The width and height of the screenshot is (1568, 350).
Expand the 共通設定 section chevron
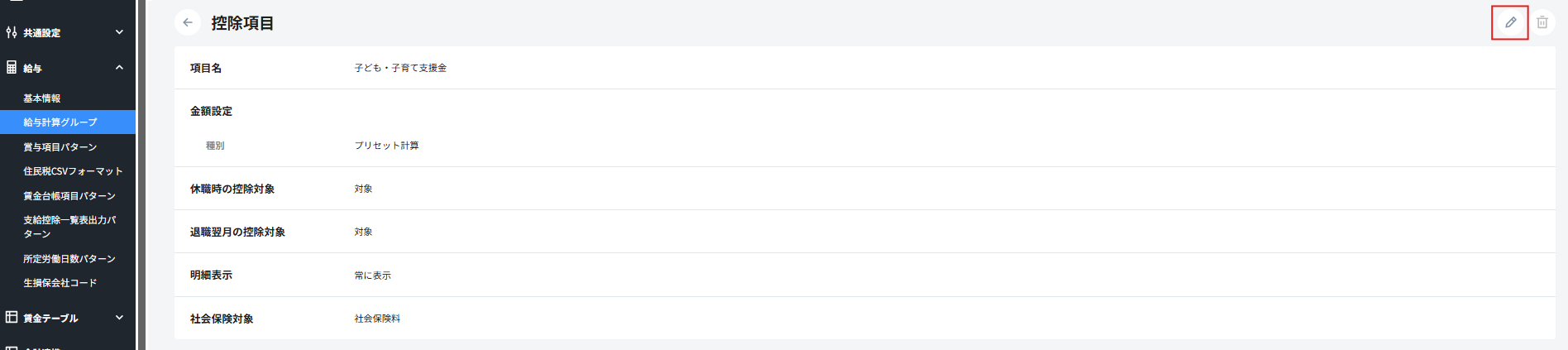pos(119,32)
